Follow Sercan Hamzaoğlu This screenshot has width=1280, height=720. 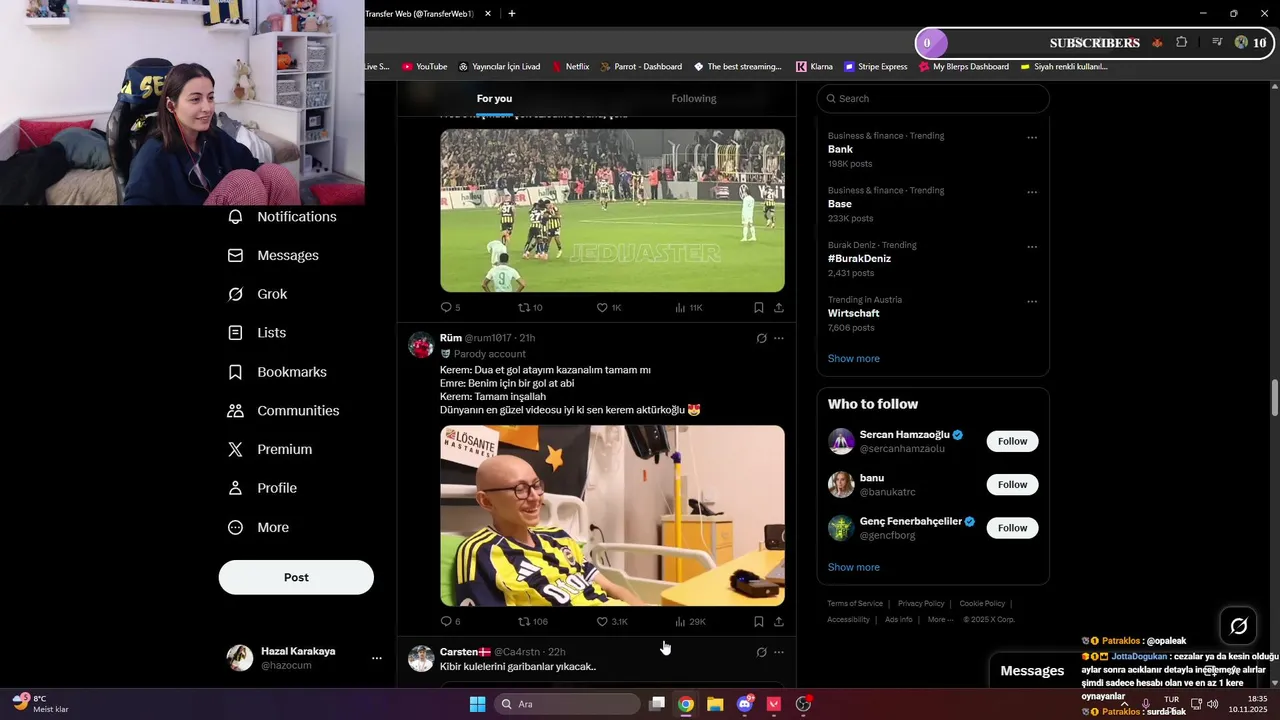pyautogui.click(x=1012, y=442)
